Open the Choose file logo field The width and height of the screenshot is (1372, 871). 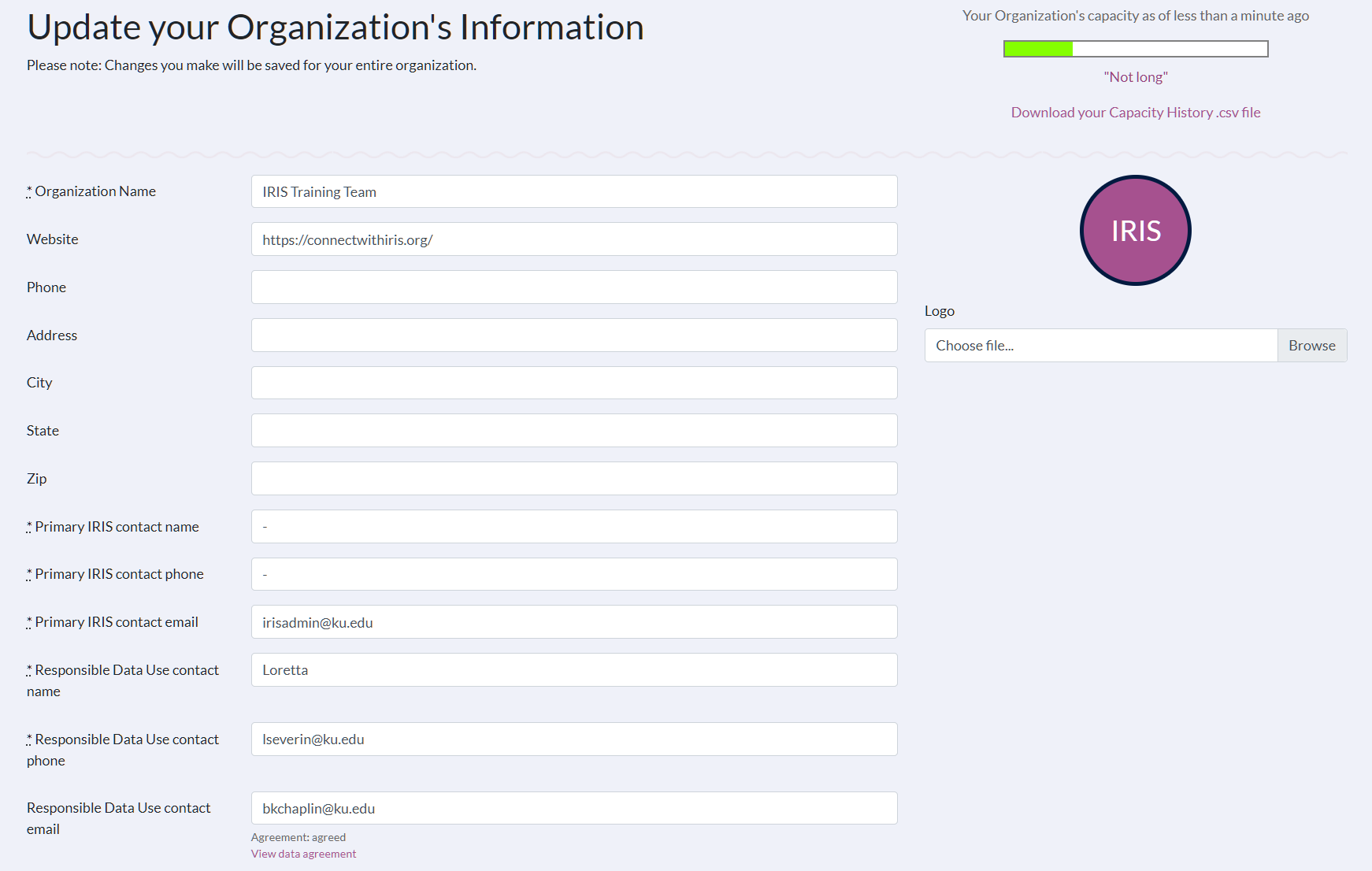[x=1100, y=346]
